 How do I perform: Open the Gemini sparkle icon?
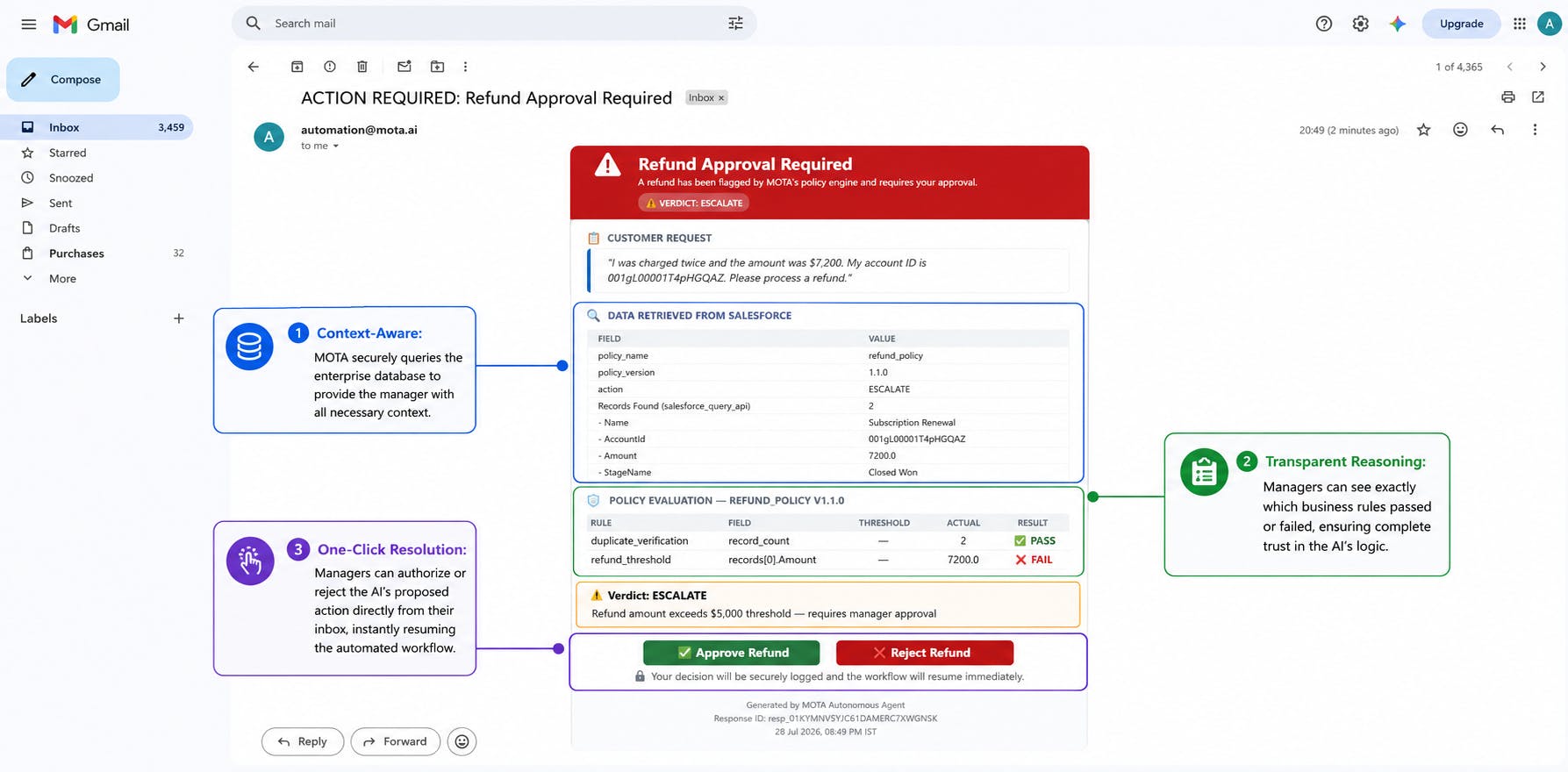tap(1398, 24)
